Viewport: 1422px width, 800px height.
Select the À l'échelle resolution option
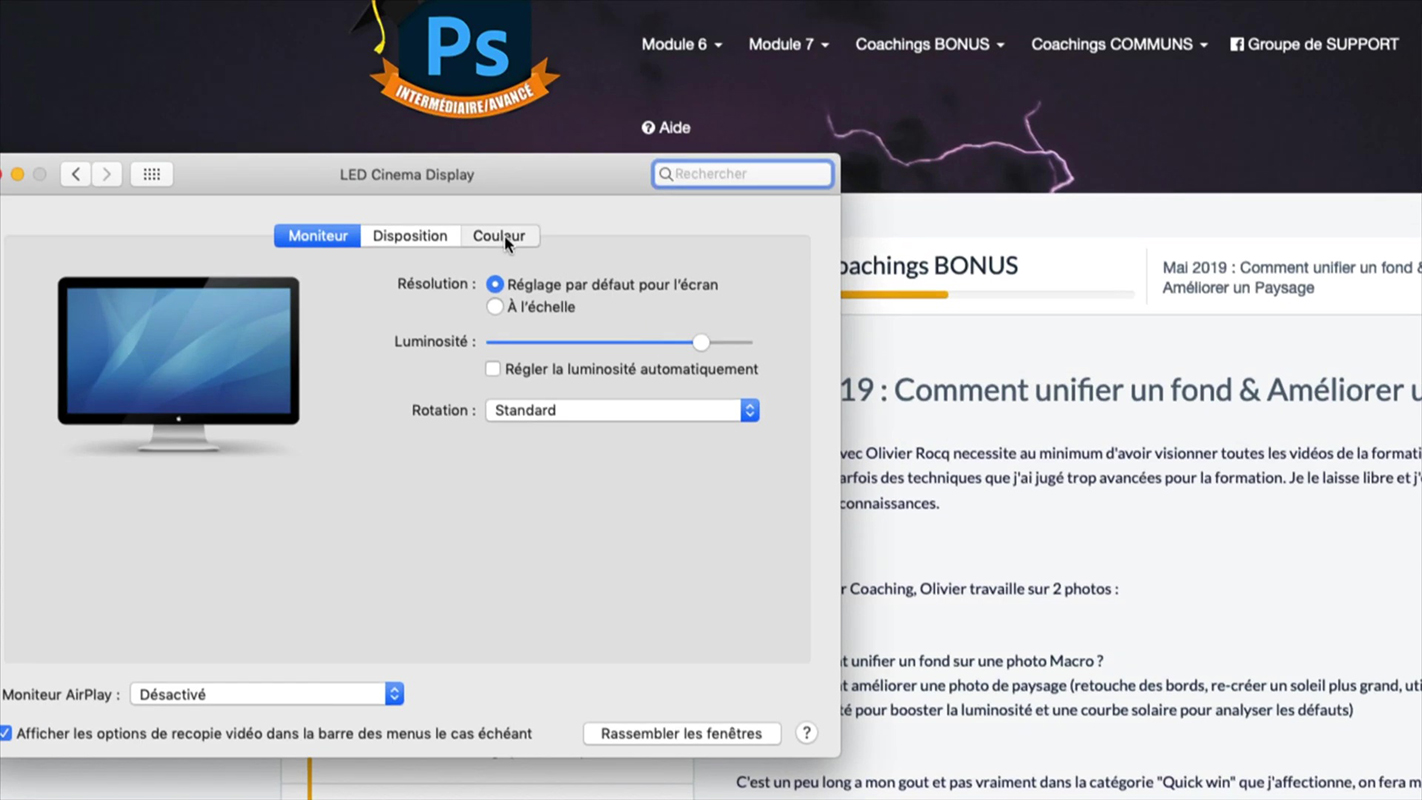tap(495, 307)
